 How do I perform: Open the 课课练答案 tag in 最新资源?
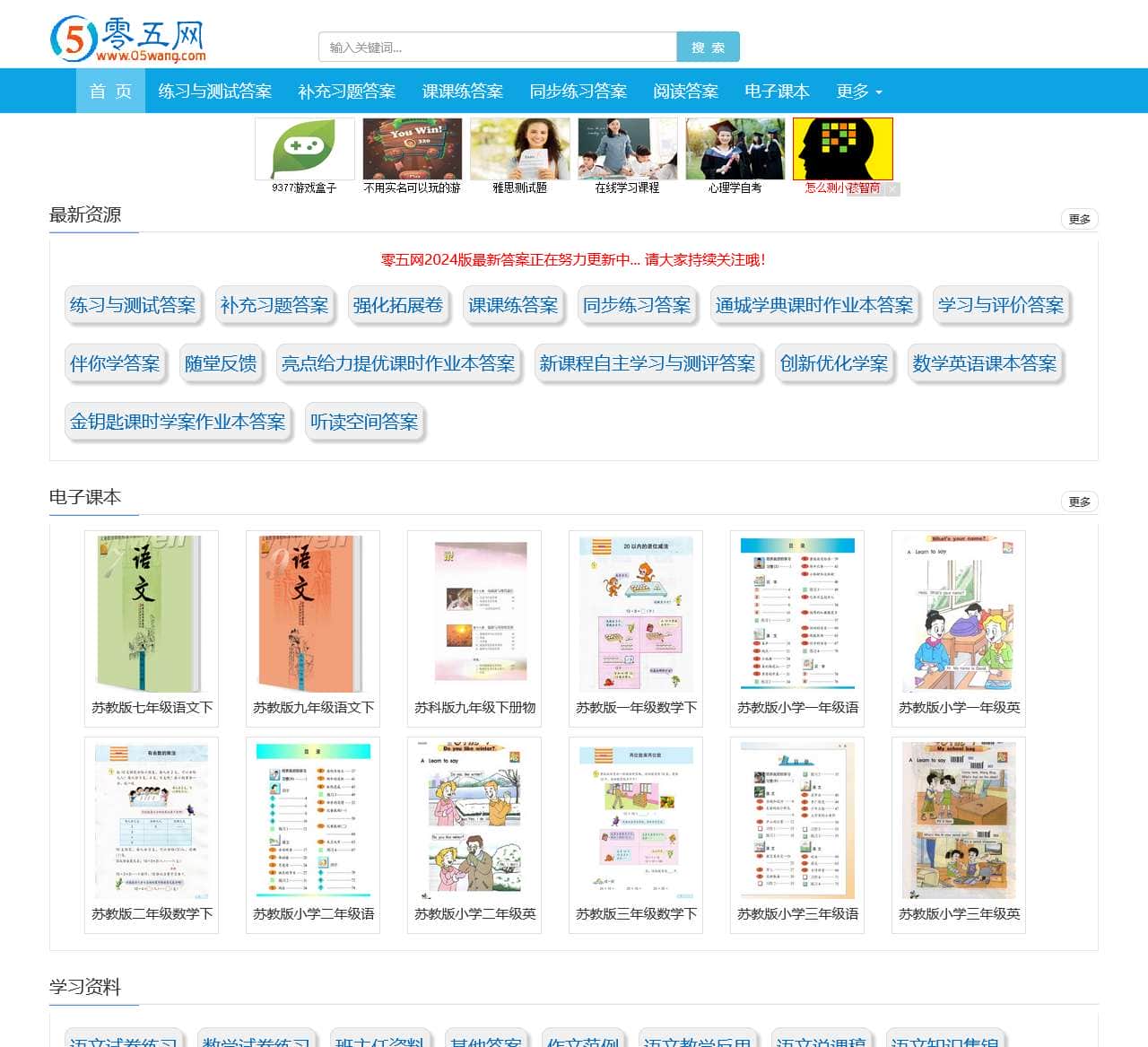[513, 305]
